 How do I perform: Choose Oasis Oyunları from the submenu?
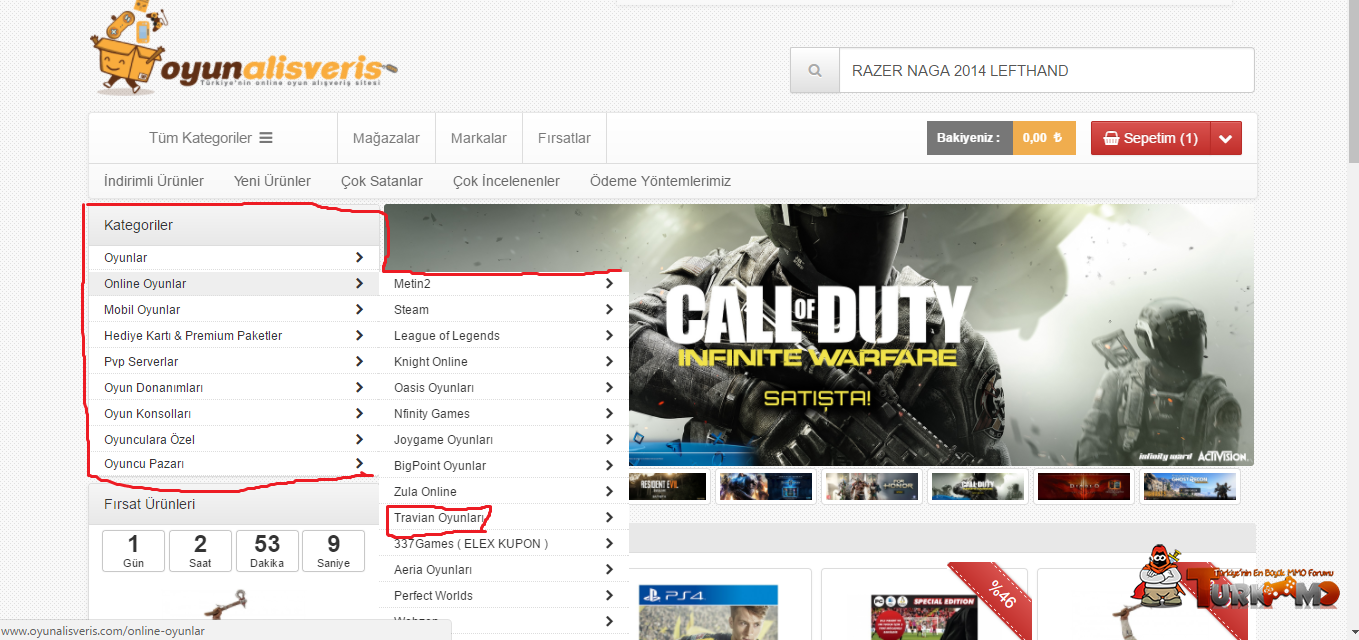coord(504,388)
